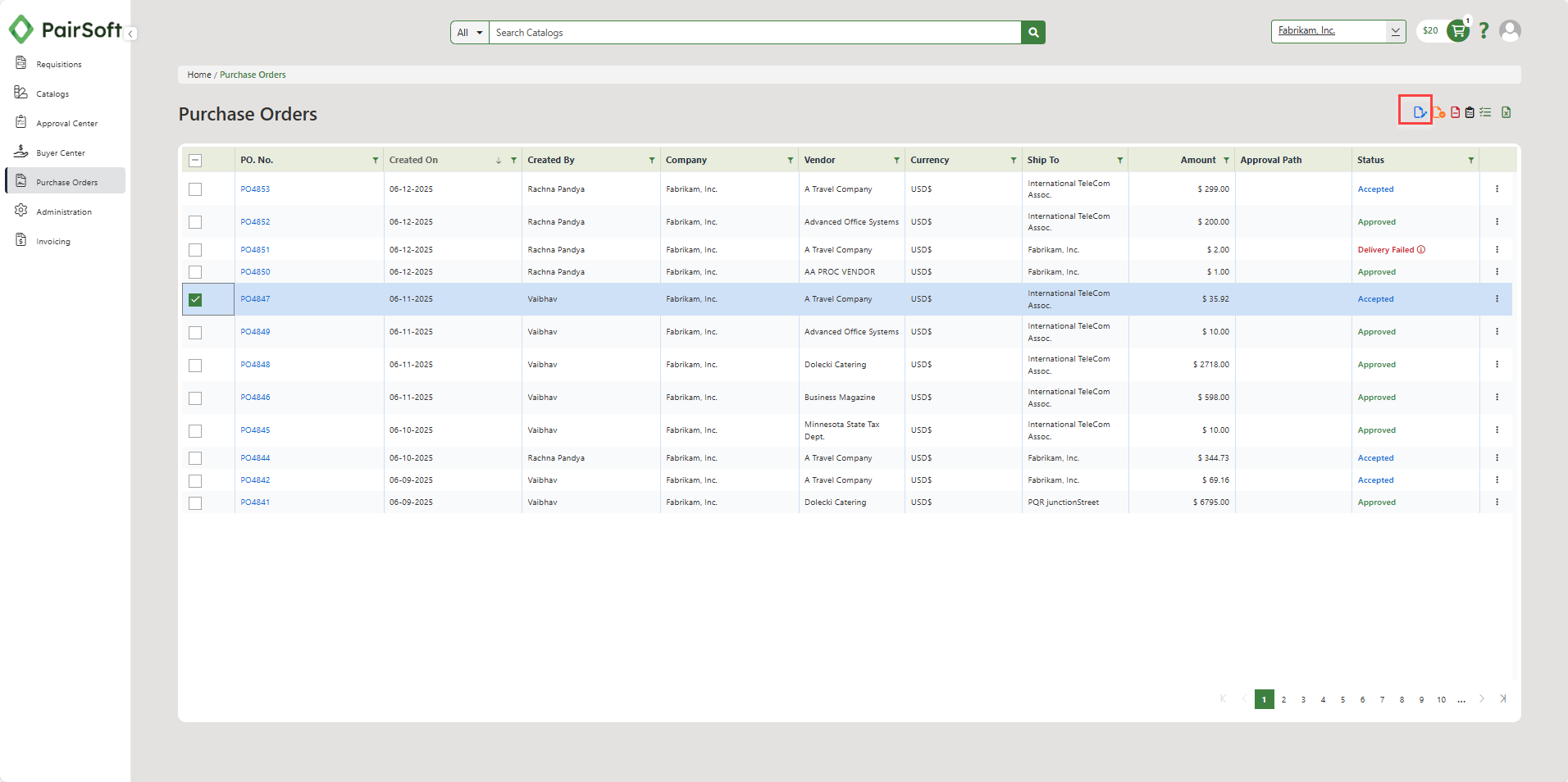Click the search magnifier button
The width and height of the screenshot is (1568, 782).
pyautogui.click(x=1033, y=33)
